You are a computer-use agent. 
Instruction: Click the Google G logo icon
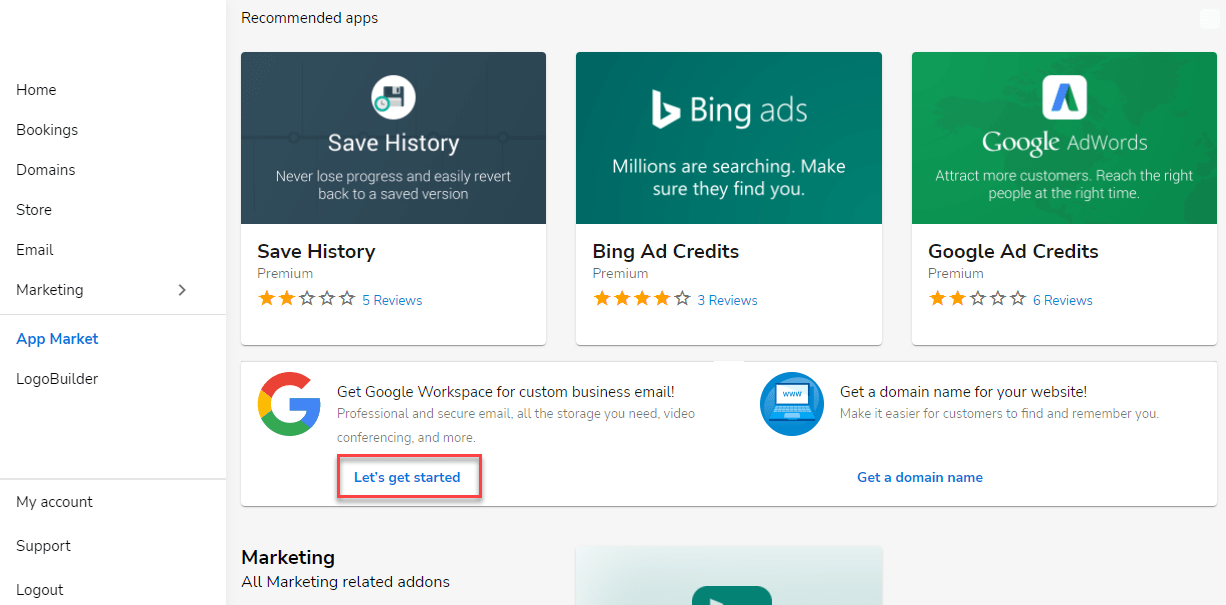click(289, 404)
